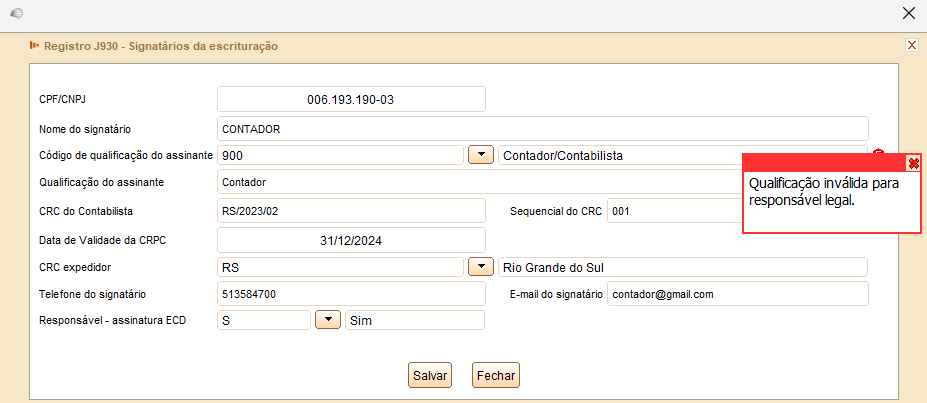The width and height of the screenshot is (927, 403).
Task: Open Responsável - assinatura ECD dropdown
Action: tap(328, 320)
